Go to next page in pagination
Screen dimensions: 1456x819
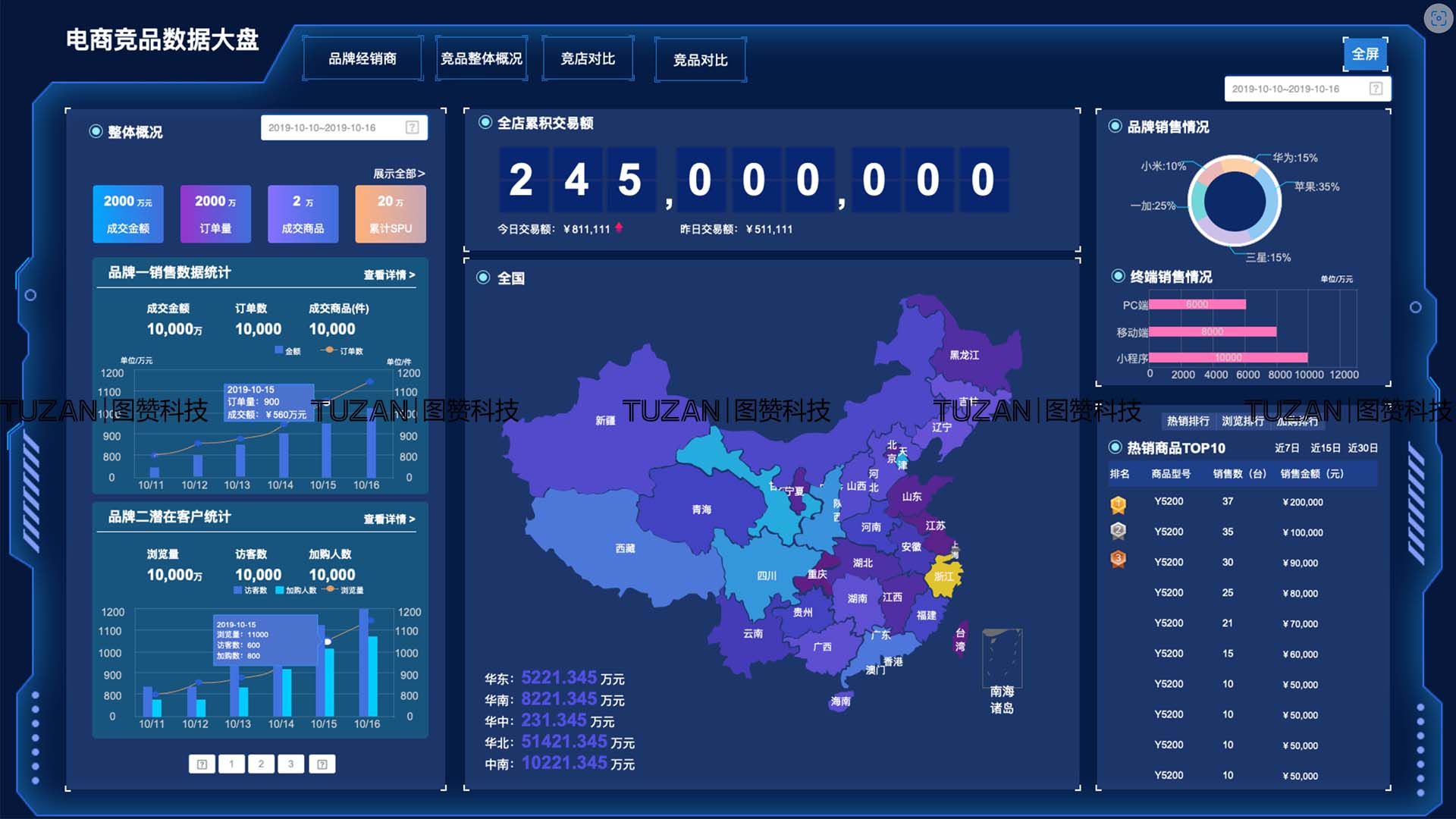click(322, 764)
